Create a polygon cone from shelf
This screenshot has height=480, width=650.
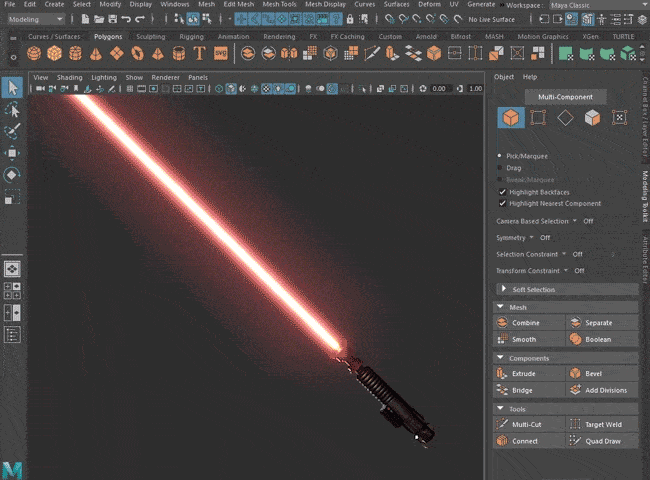coord(96,54)
